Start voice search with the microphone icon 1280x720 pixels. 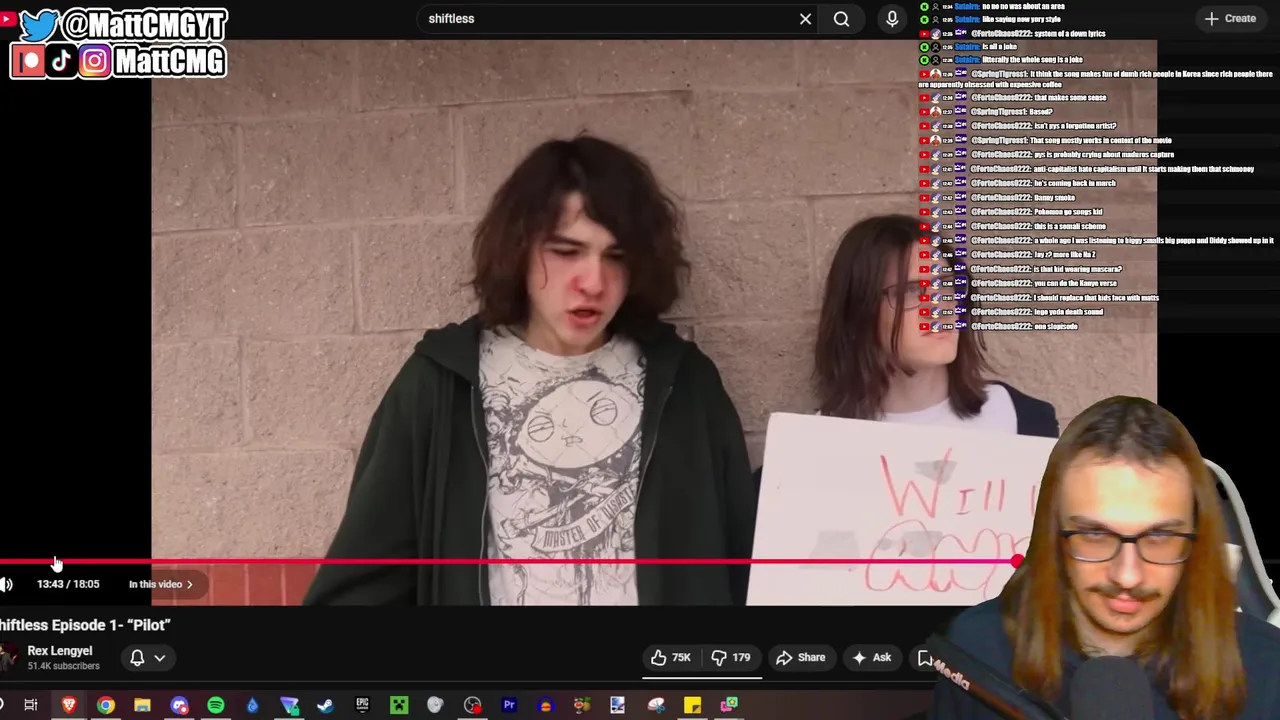pos(892,19)
